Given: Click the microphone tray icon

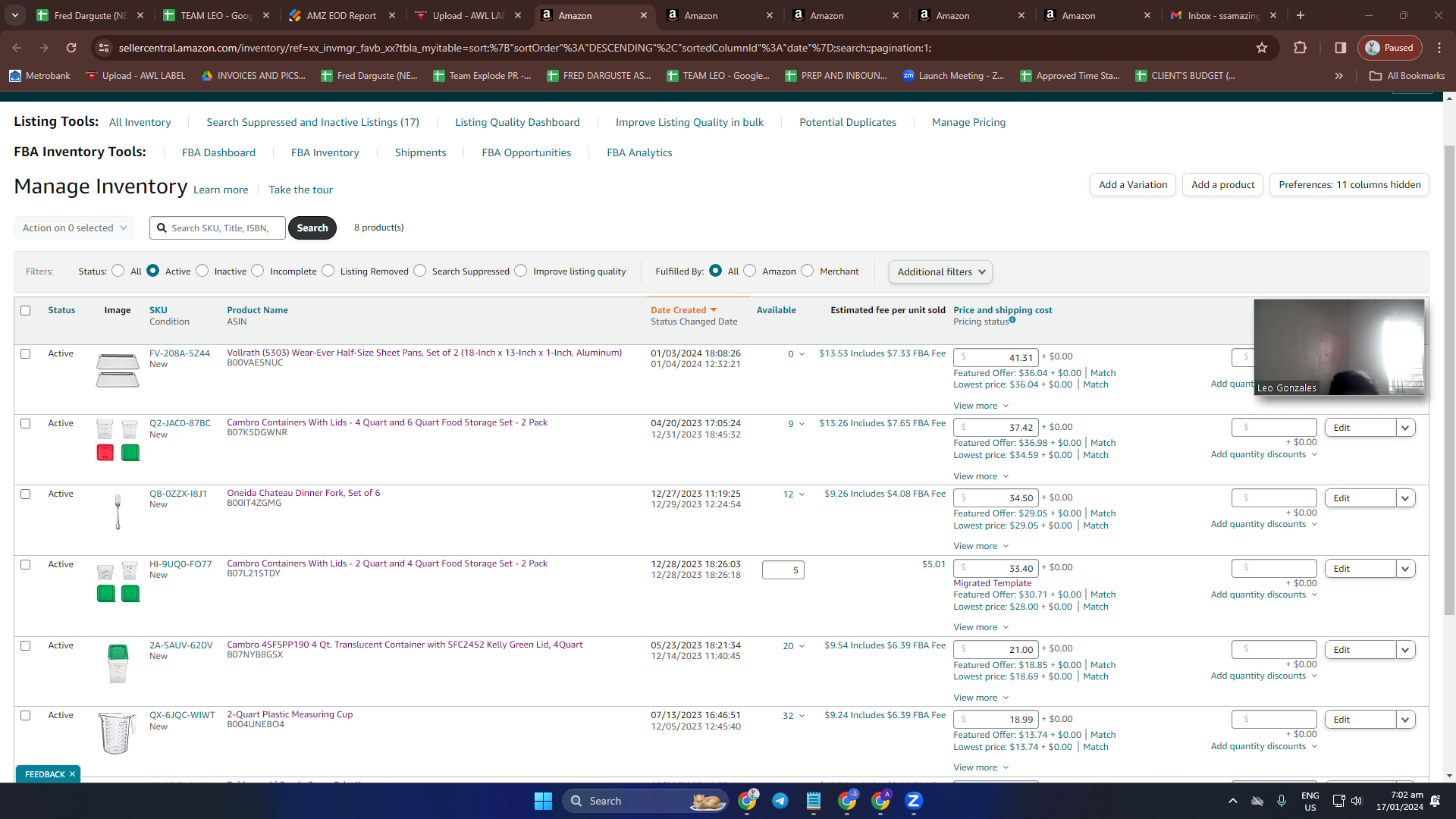Looking at the screenshot, I should [1282, 801].
